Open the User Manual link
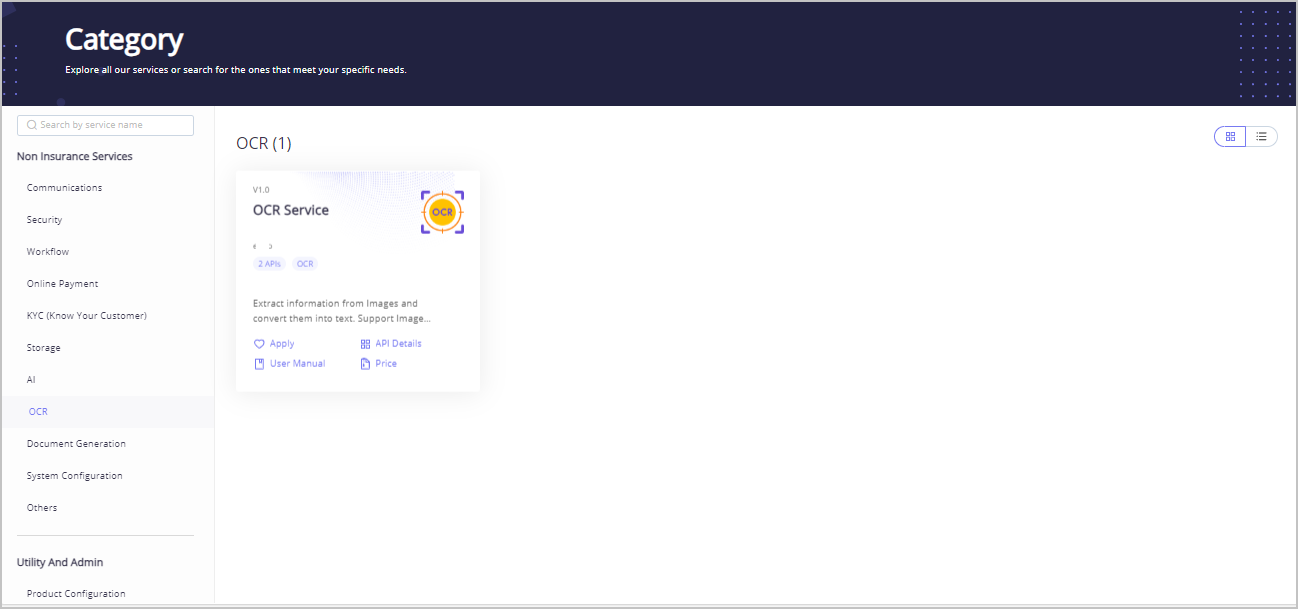The height and width of the screenshot is (609, 1298). [x=297, y=363]
